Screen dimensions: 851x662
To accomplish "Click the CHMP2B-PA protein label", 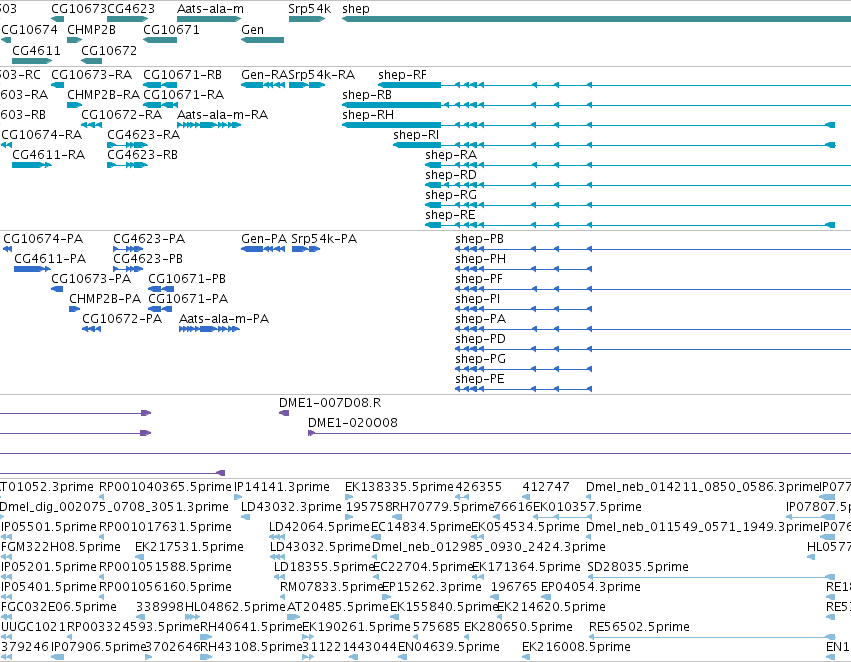I will (105, 300).
